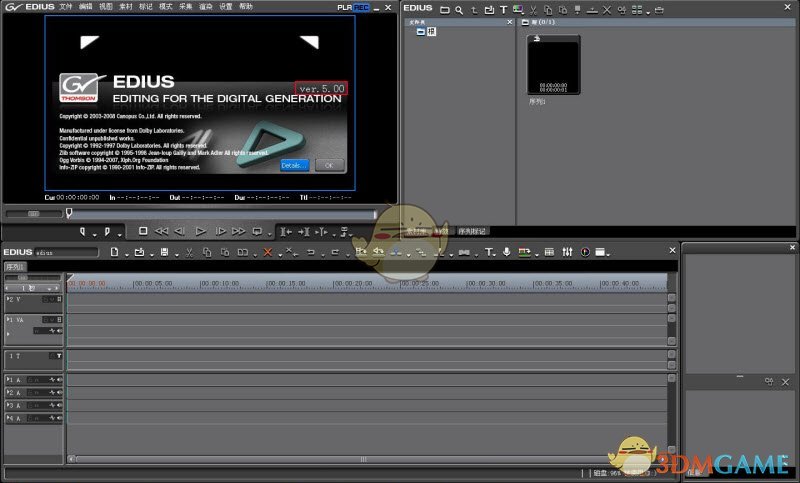Click the color bars New Clip icon in the bin

[518, 10]
